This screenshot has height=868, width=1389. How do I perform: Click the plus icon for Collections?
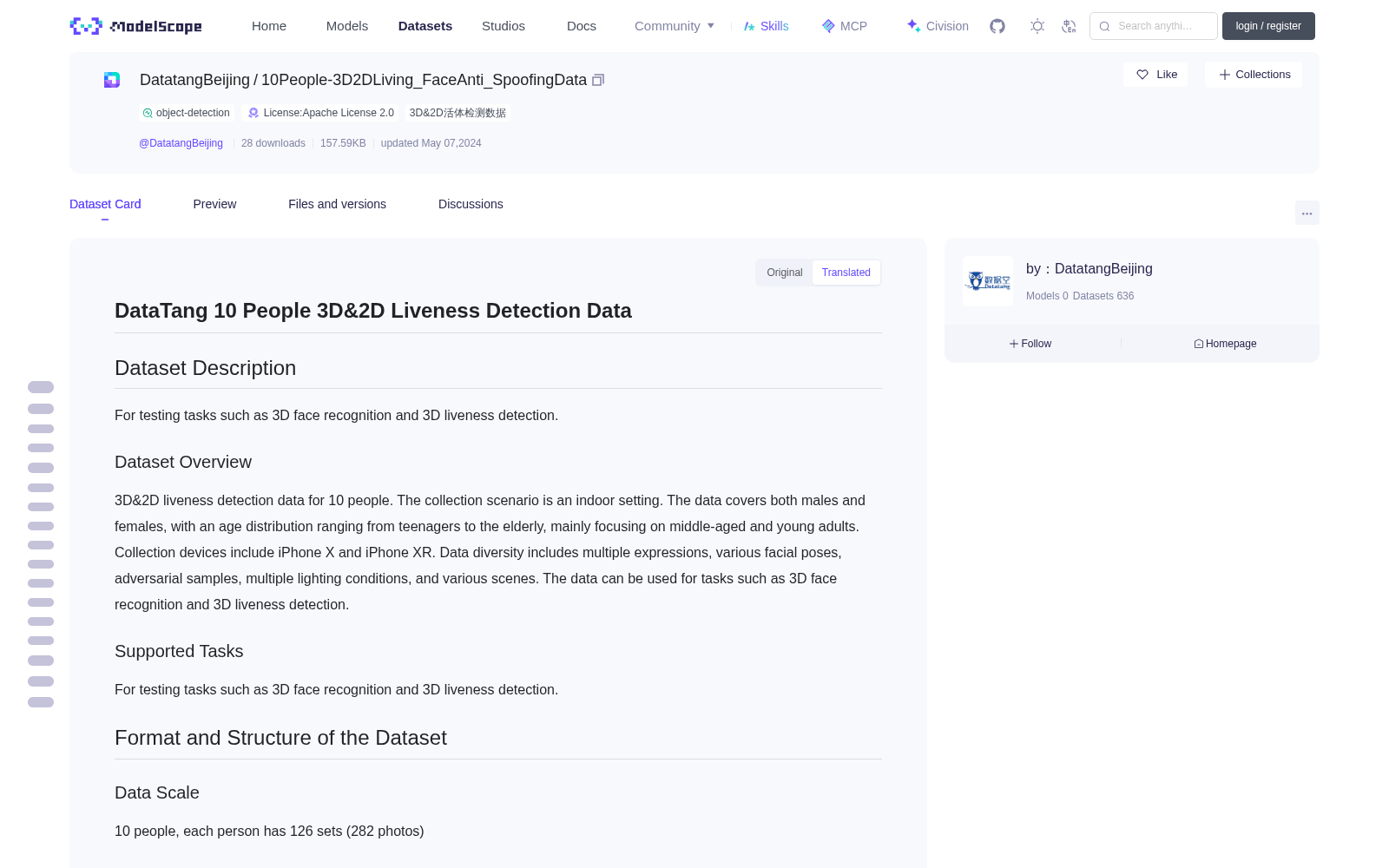[1225, 75]
